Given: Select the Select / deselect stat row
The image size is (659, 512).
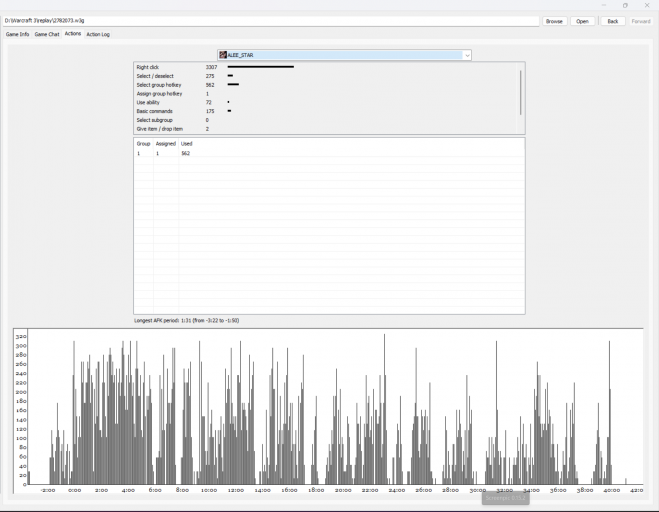Looking at the screenshot, I should [x=326, y=76].
